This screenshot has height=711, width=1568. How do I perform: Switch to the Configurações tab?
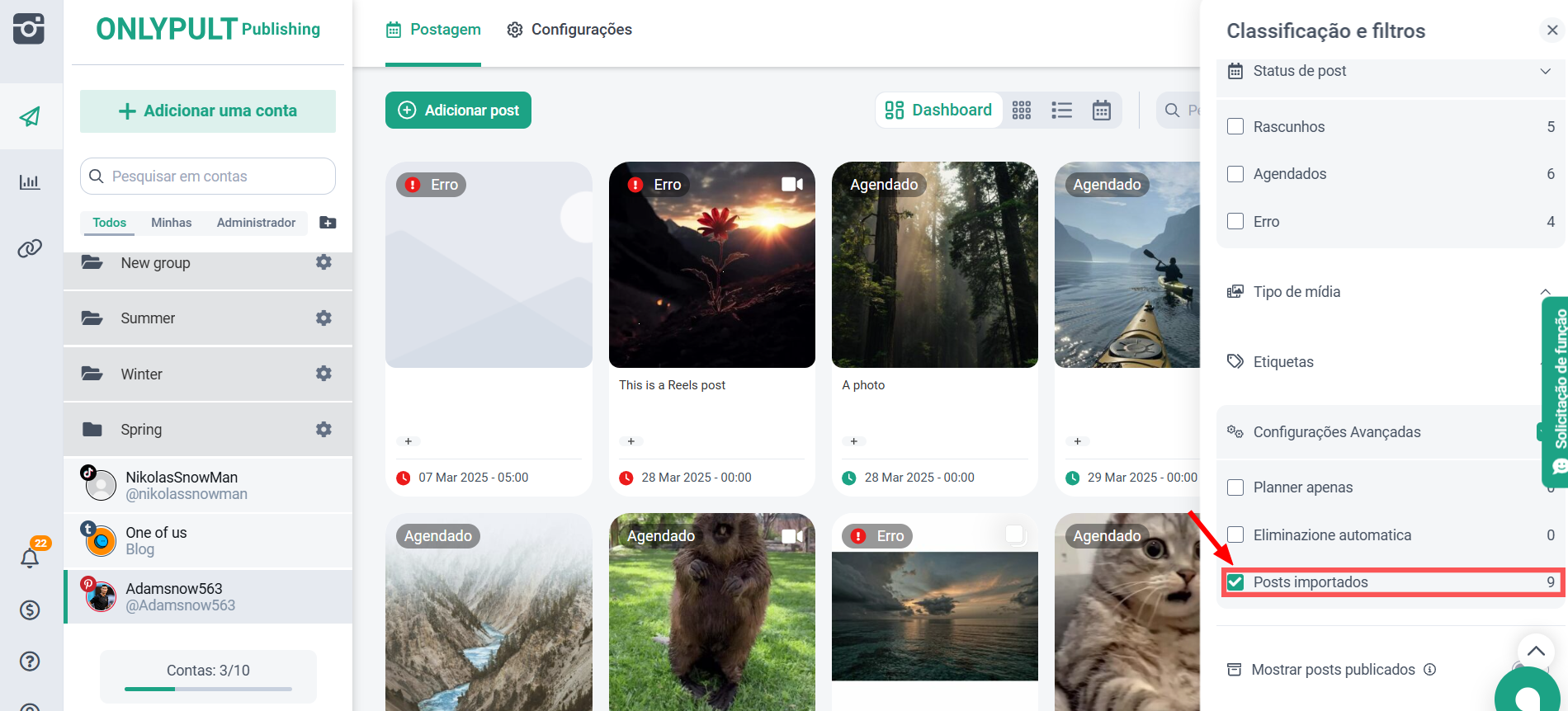pos(569,30)
